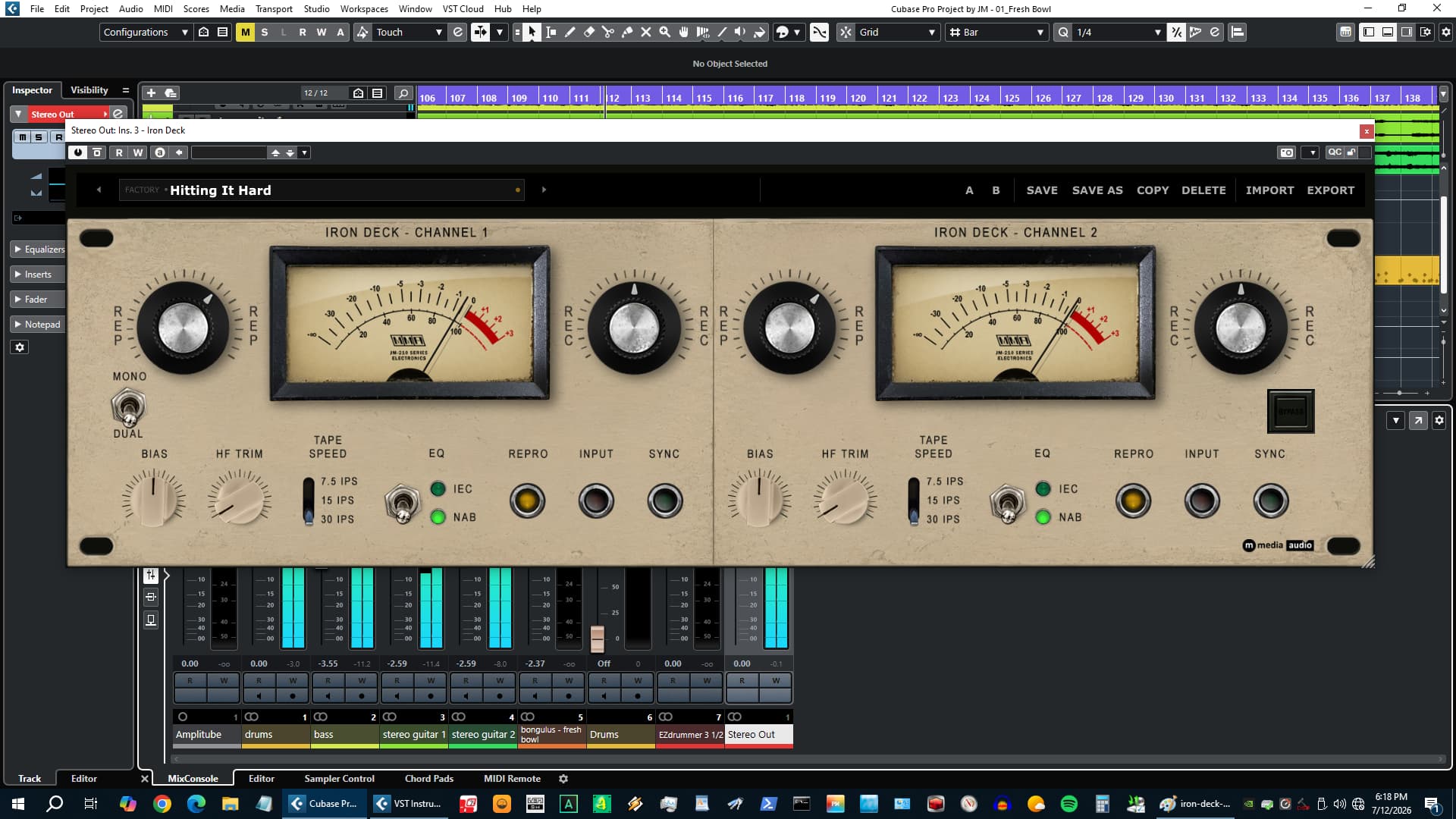
Task: Click Add Track plus button
Action: 151,93
